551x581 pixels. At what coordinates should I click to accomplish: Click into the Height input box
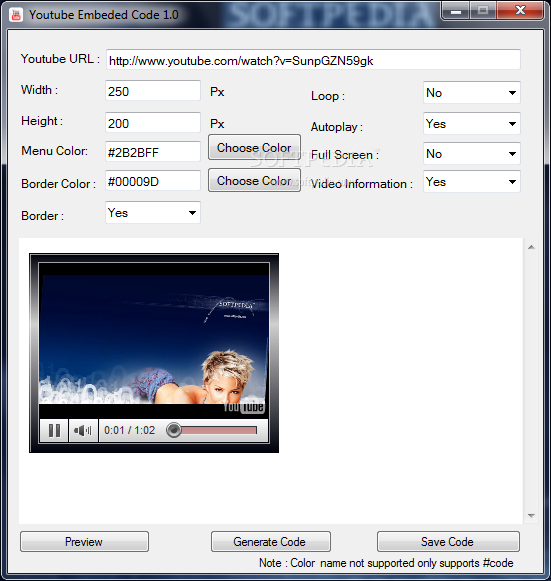[x=153, y=123]
